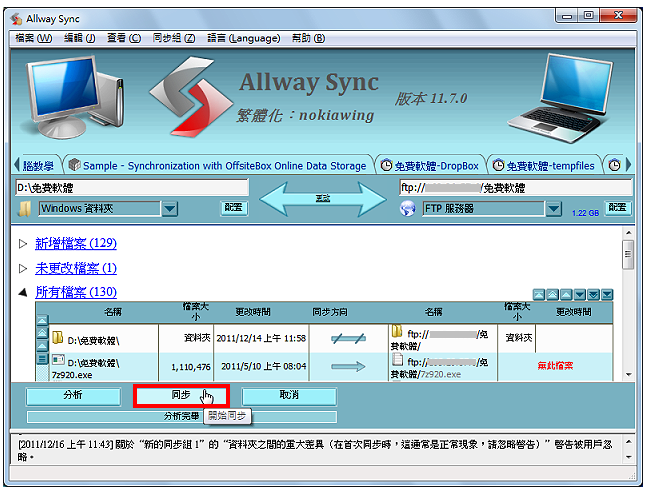Click the left-column single-up arrow in table
The width and height of the screenshot is (648, 494).
[x=42, y=346]
